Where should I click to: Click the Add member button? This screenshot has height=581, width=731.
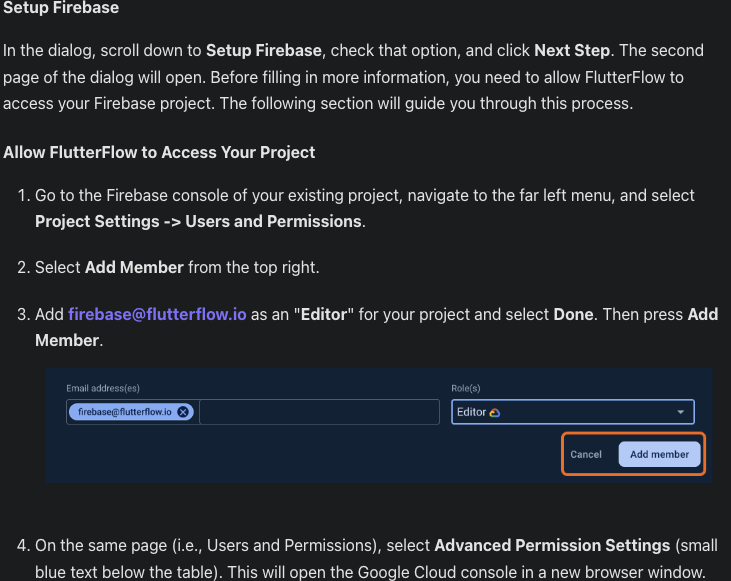coord(659,454)
